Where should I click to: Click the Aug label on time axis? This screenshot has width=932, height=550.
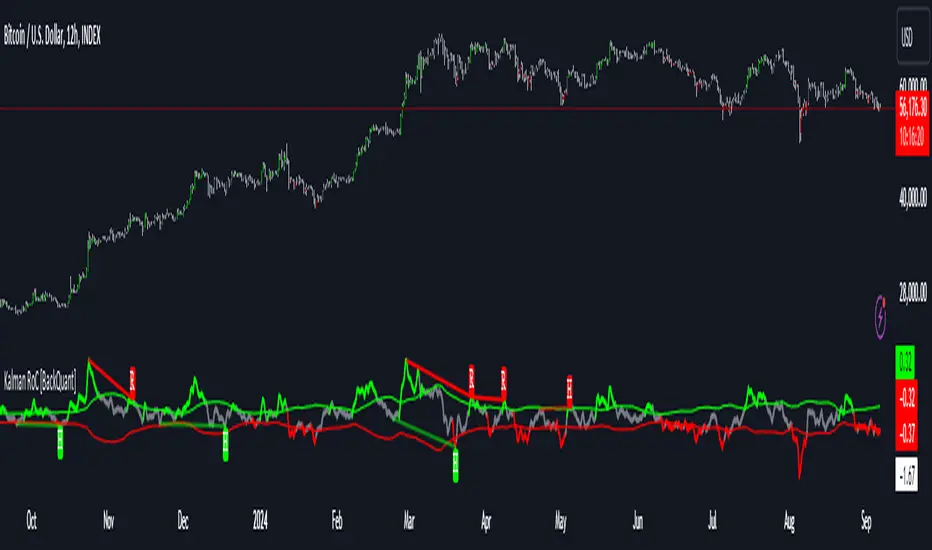(789, 521)
